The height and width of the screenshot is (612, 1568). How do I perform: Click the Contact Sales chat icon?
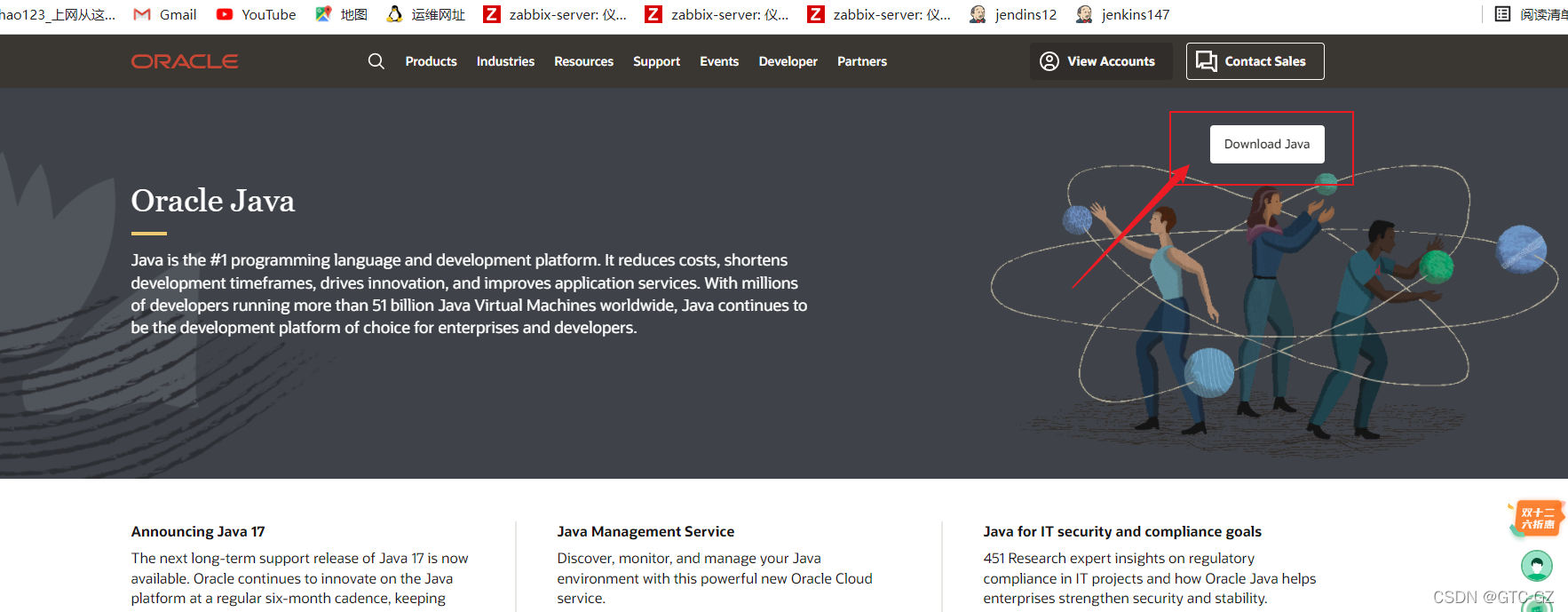click(1207, 61)
